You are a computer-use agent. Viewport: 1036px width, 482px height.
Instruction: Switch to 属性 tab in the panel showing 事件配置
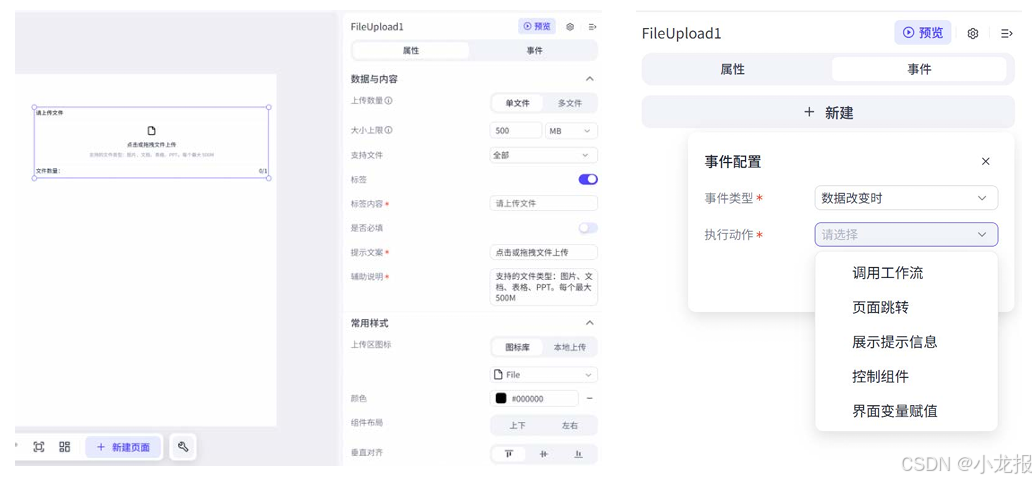click(733, 69)
